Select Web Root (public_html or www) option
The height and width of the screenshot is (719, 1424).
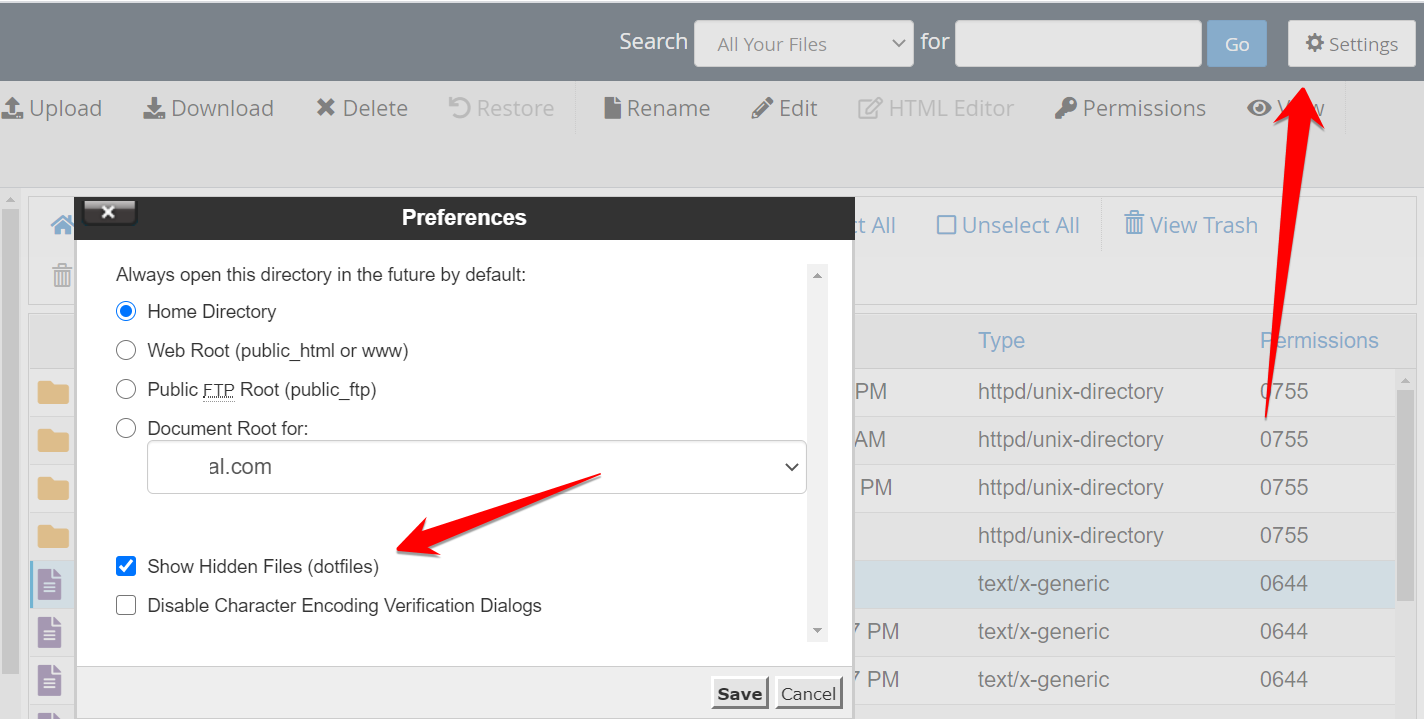pyautogui.click(x=126, y=350)
